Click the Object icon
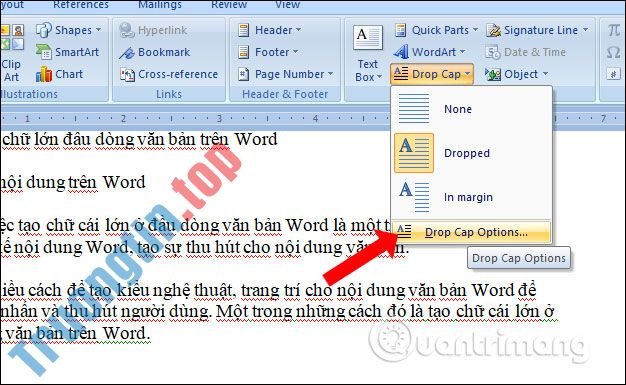Screen dimensions: 626x385 pos(493,74)
